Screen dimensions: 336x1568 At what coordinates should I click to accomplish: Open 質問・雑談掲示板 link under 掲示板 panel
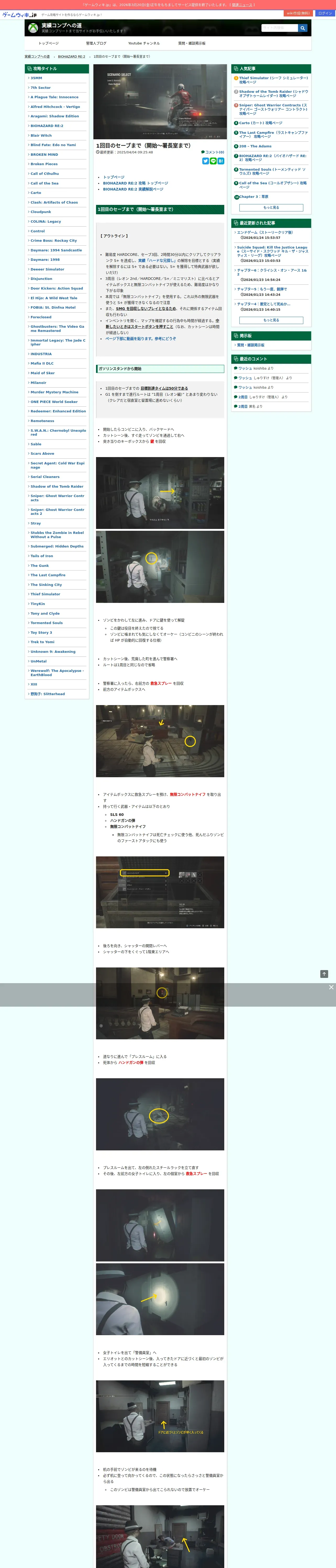click(x=251, y=345)
